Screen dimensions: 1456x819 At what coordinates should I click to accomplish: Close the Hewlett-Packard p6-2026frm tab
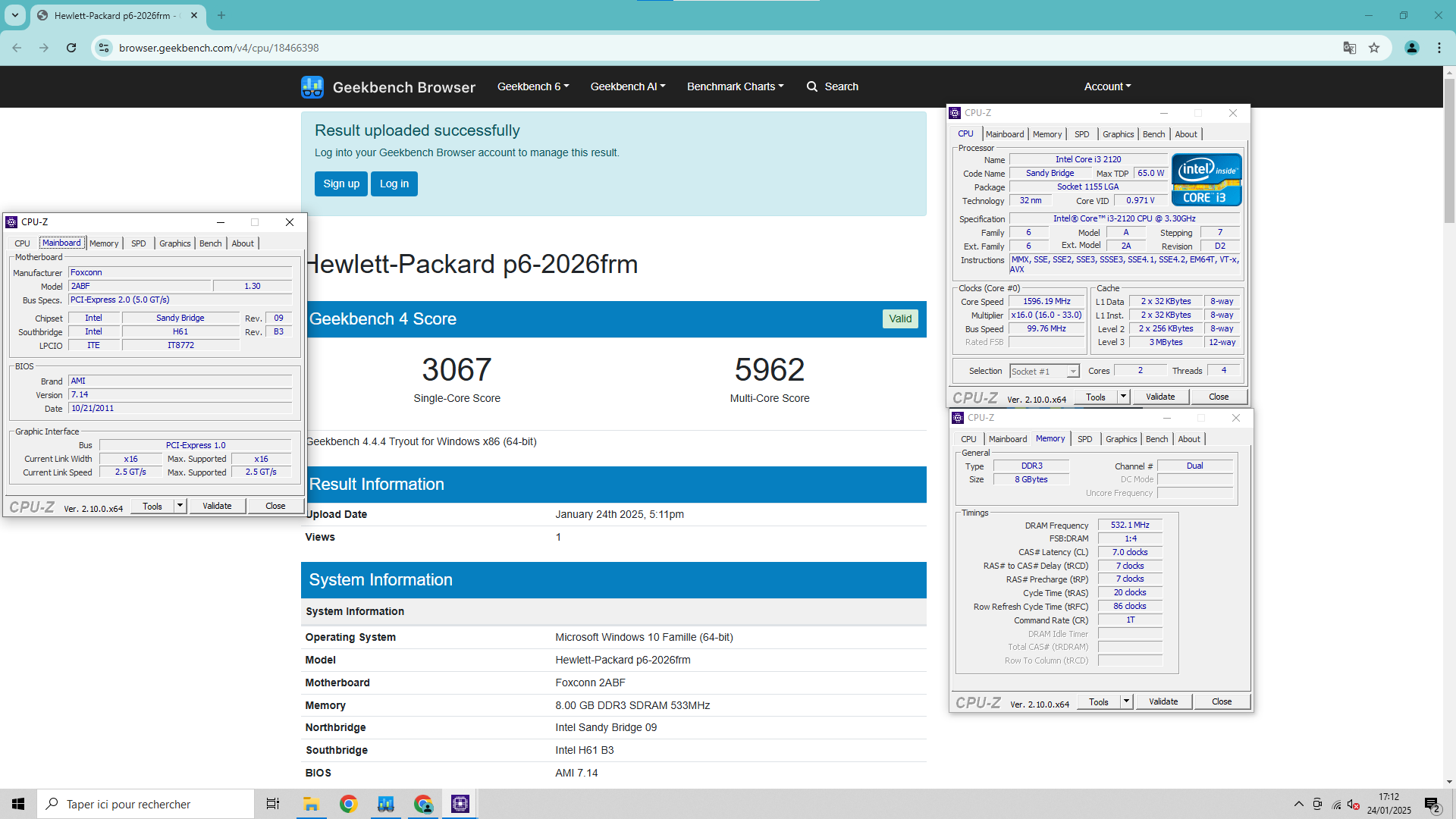coord(194,15)
